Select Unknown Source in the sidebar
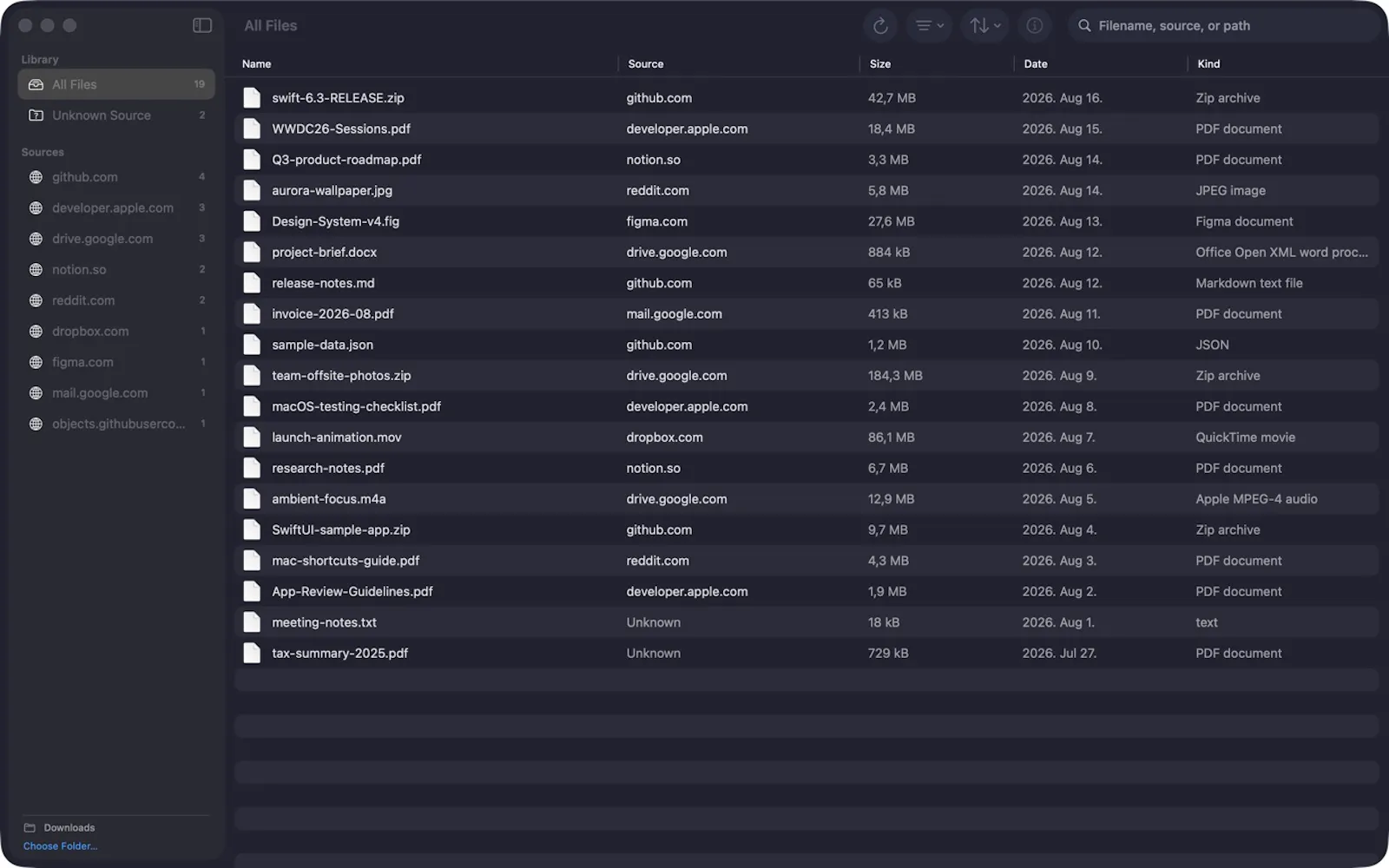Image resolution: width=1389 pixels, height=868 pixels. pyautogui.click(x=116, y=115)
